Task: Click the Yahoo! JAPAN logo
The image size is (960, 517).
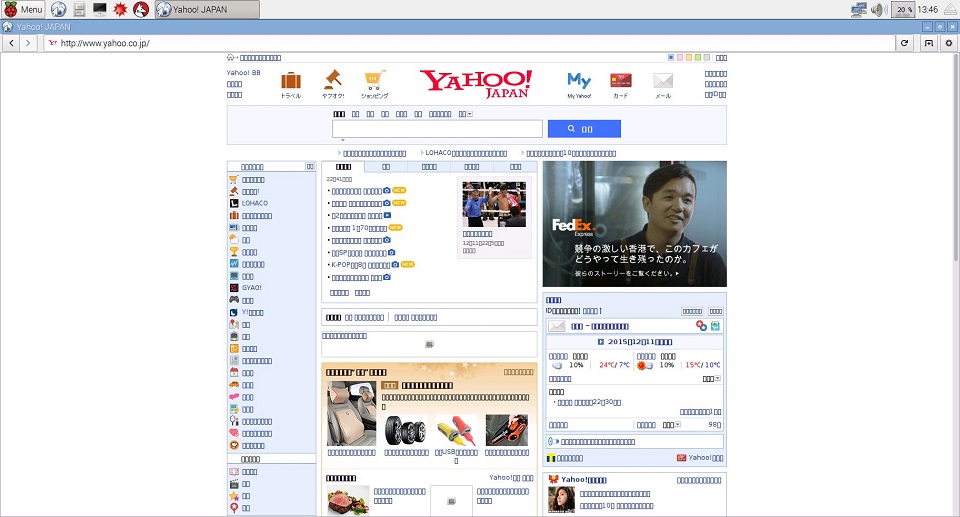Action: (x=476, y=84)
